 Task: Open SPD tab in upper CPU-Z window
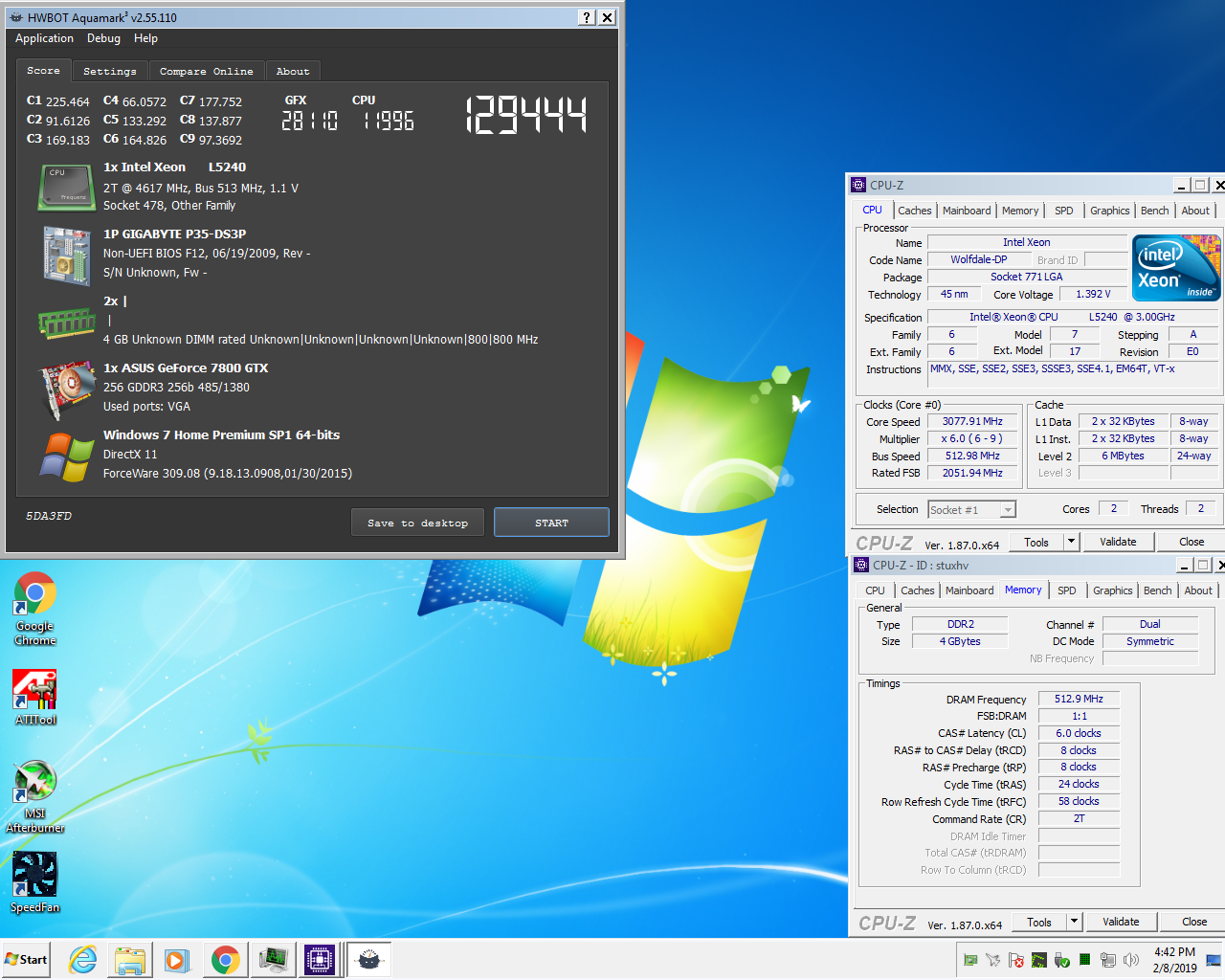[x=1063, y=211]
